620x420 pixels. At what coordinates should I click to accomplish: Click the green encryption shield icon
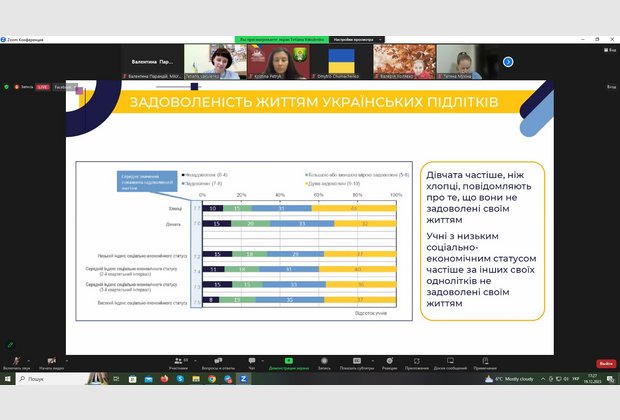(x=6, y=87)
